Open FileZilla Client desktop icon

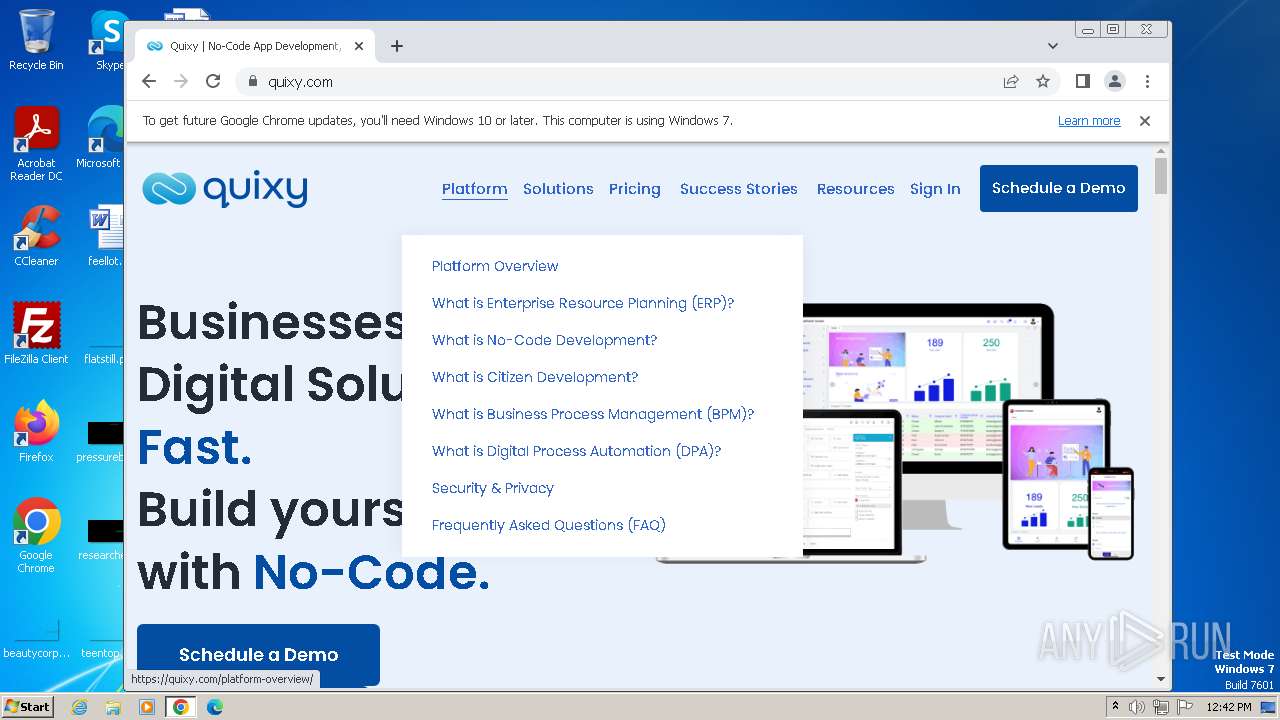tap(36, 334)
